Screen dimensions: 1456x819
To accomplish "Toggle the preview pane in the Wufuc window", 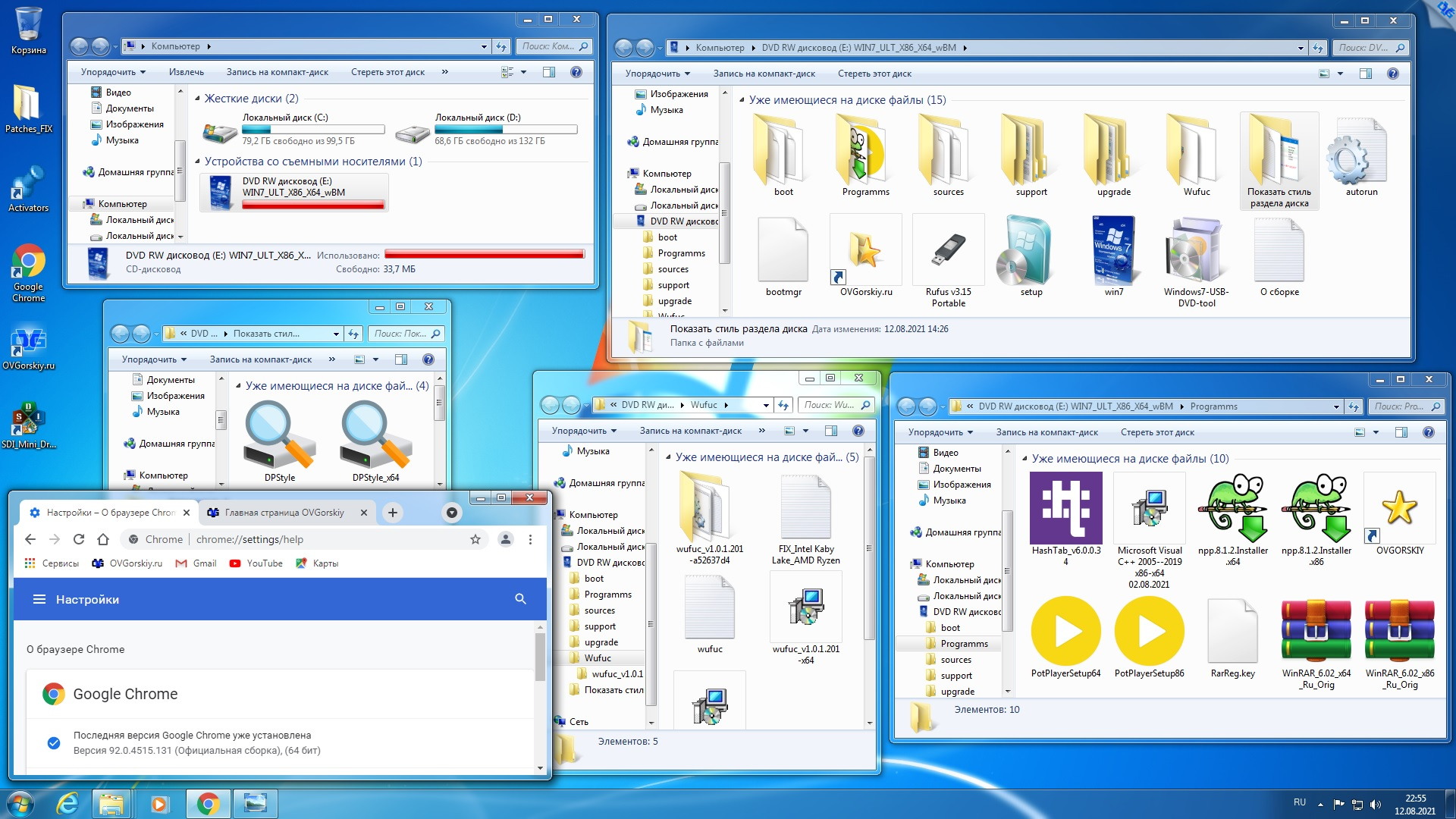I will (831, 431).
